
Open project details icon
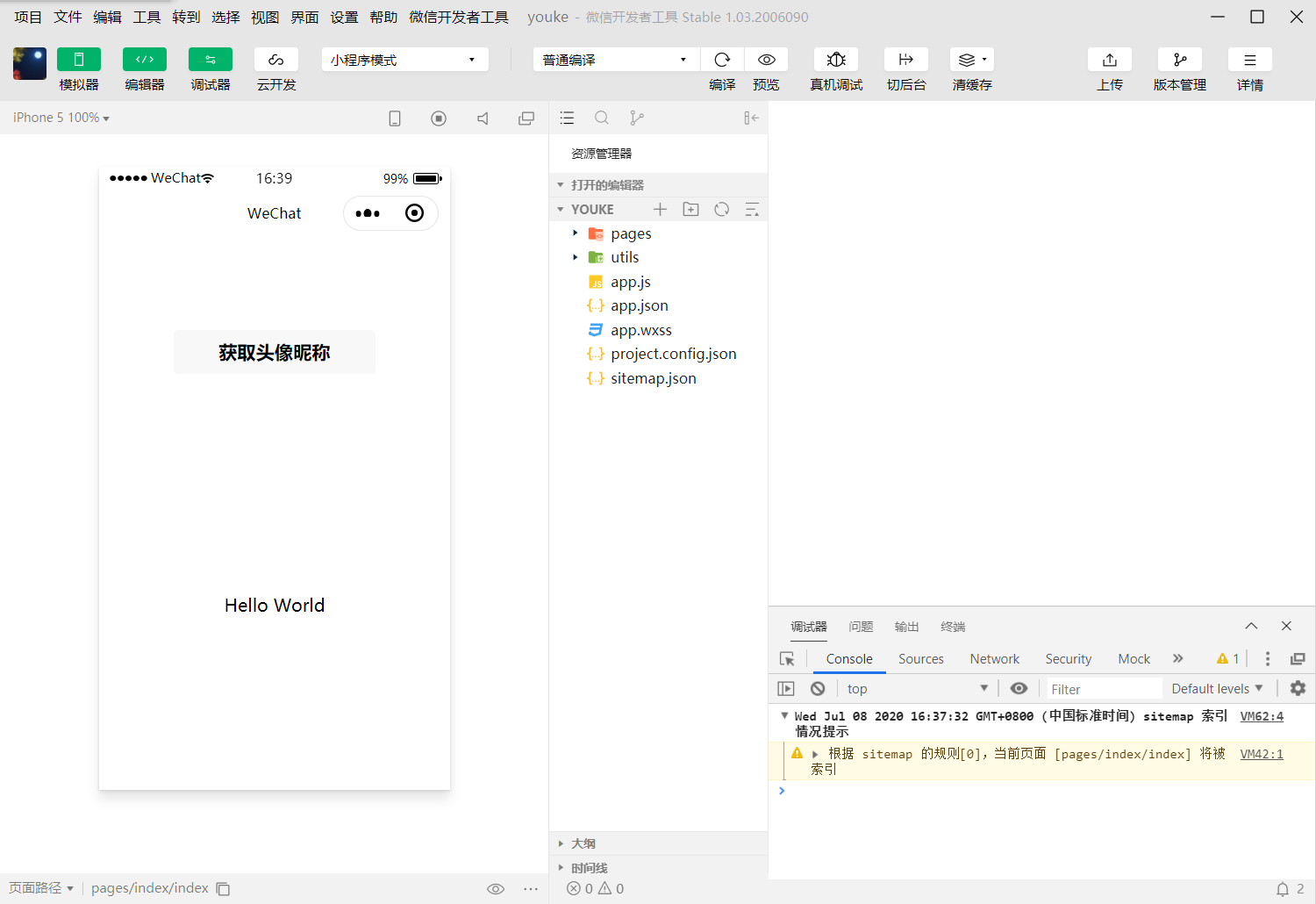pyautogui.click(x=1250, y=60)
